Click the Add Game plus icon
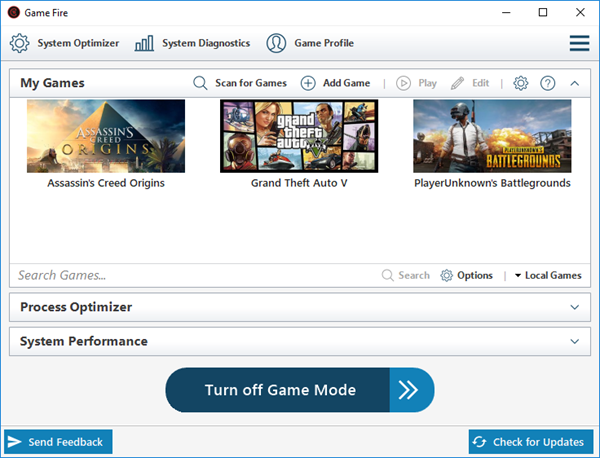 click(308, 83)
